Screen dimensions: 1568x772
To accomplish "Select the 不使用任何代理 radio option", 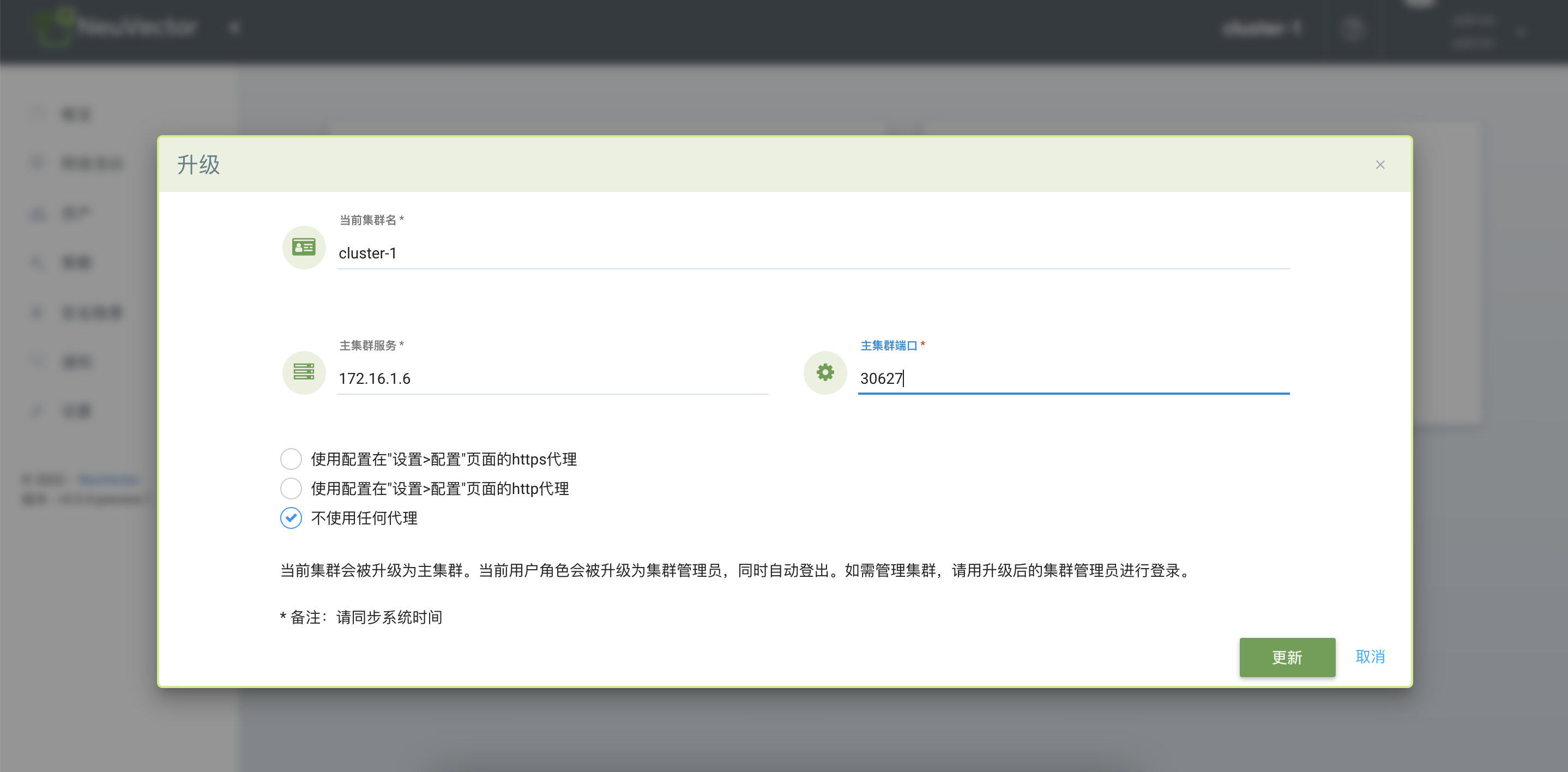I will 291,518.
